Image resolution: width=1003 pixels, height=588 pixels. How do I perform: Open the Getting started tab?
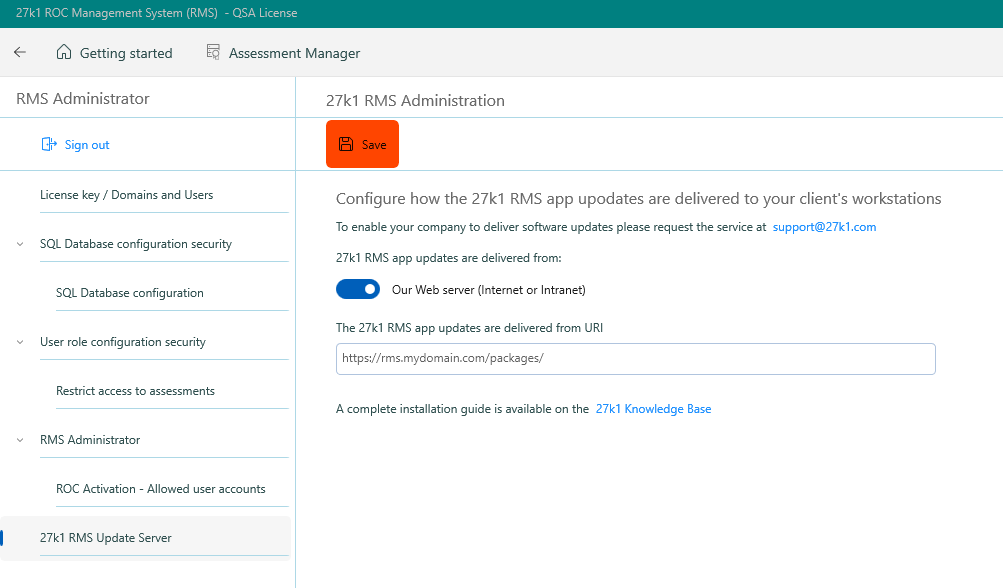125,53
